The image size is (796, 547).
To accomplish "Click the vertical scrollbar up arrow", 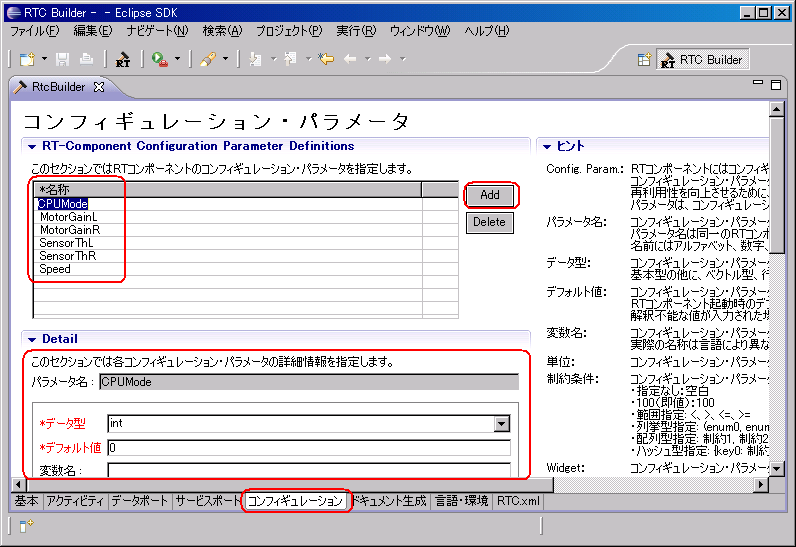I will (777, 109).
